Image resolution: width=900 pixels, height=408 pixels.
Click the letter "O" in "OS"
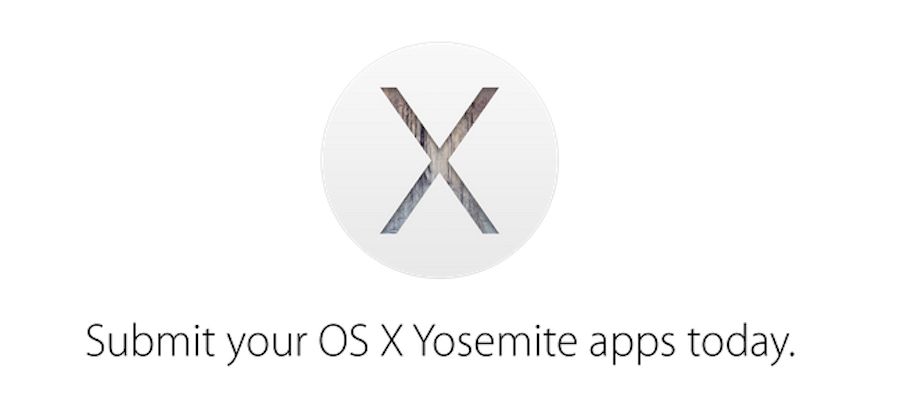(333, 341)
